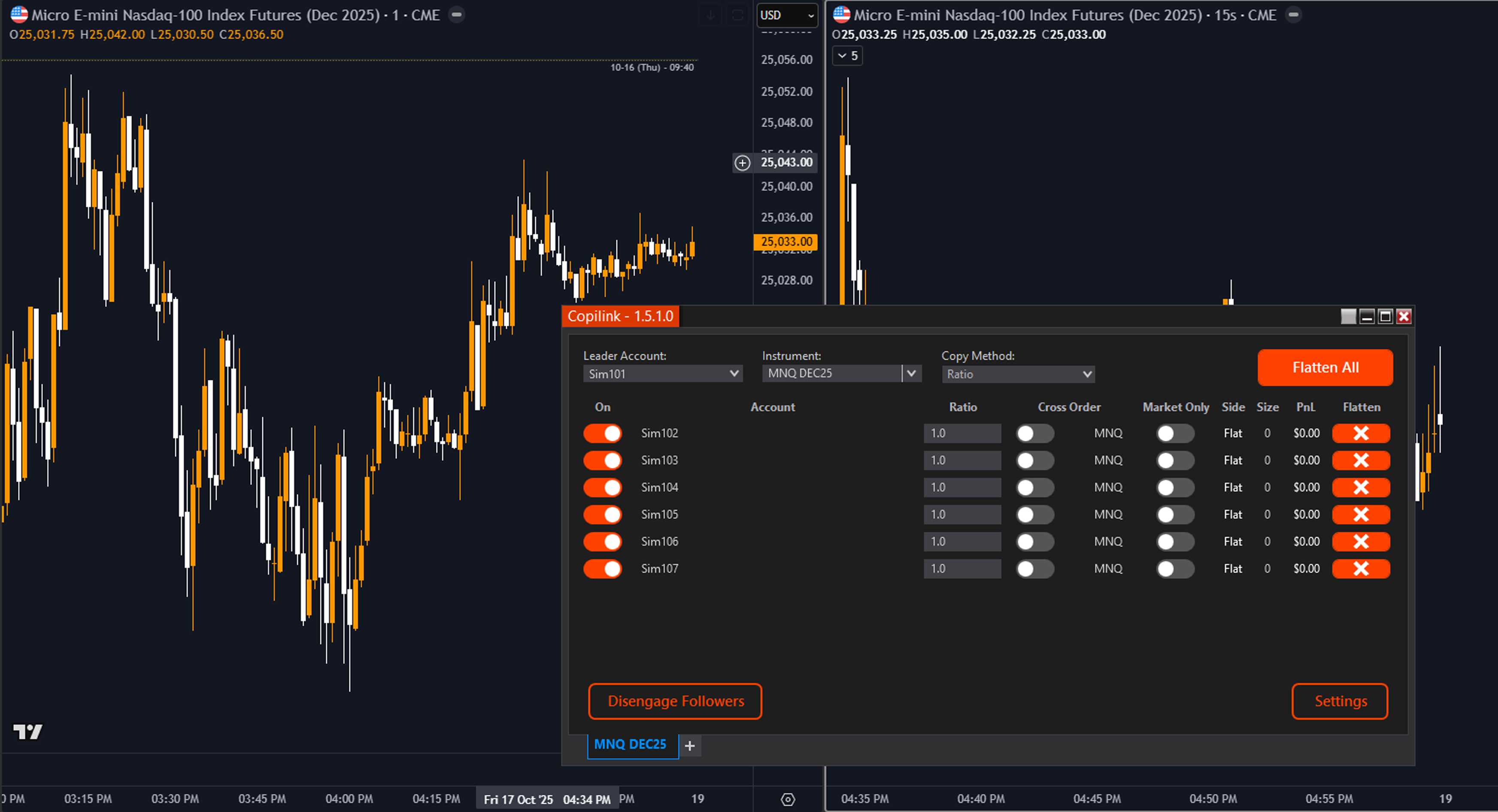Click the download arrow icon near the price scale
The image size is (1498, 812).
pos(710,15)
